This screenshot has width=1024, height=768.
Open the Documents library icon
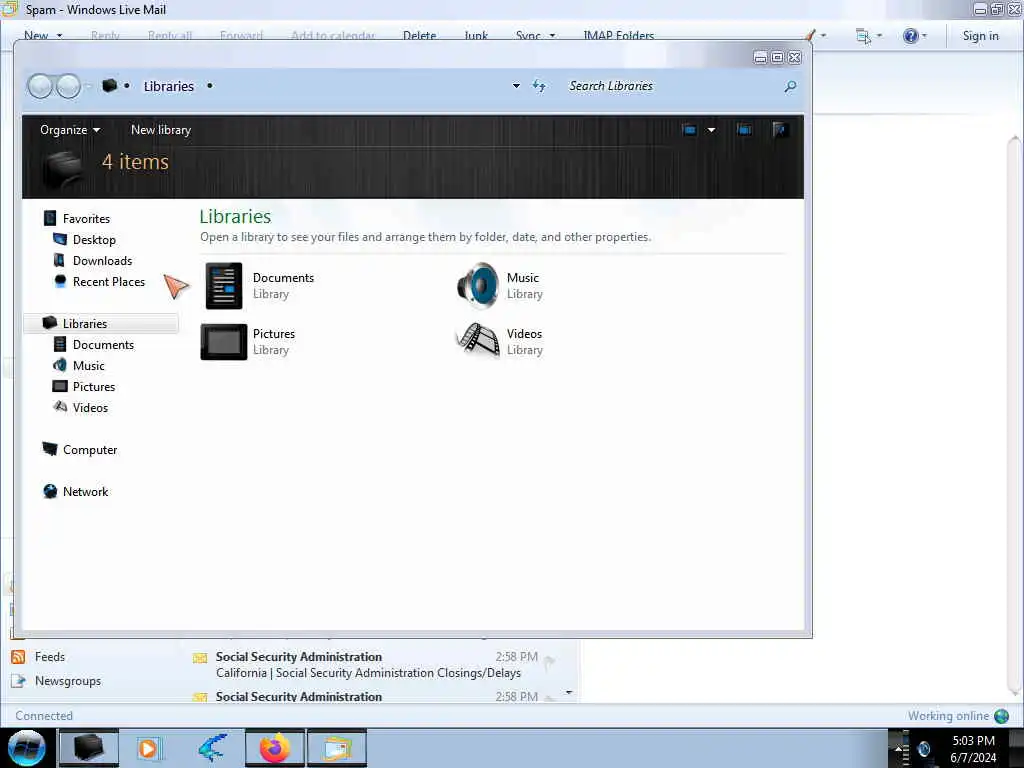point(223,285)
